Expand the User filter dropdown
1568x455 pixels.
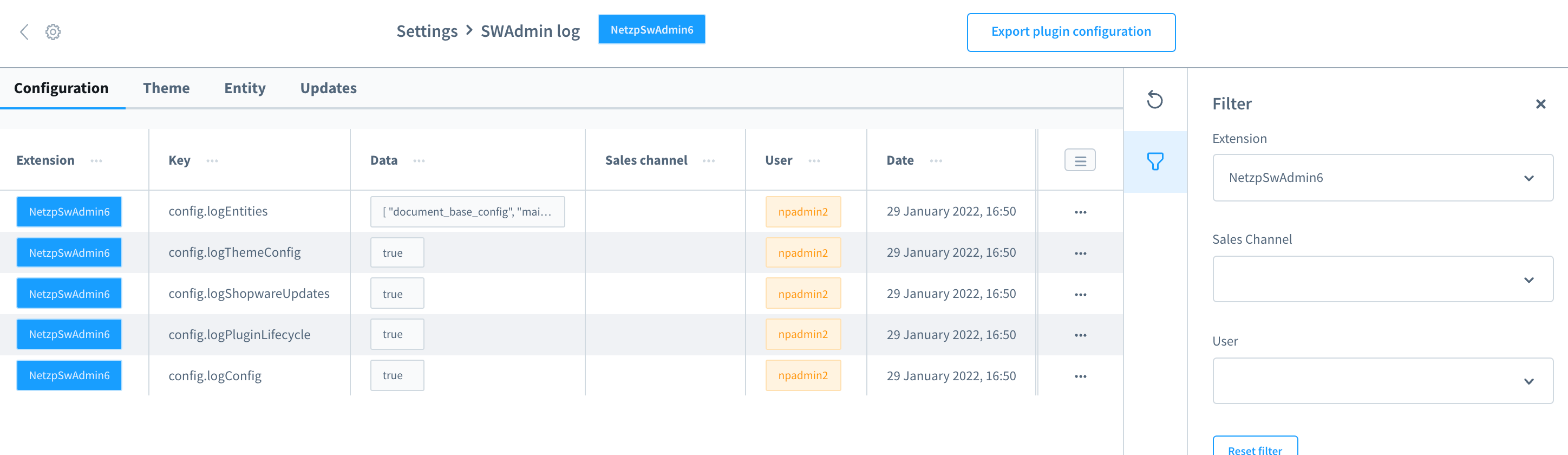tap(1382, 381)
